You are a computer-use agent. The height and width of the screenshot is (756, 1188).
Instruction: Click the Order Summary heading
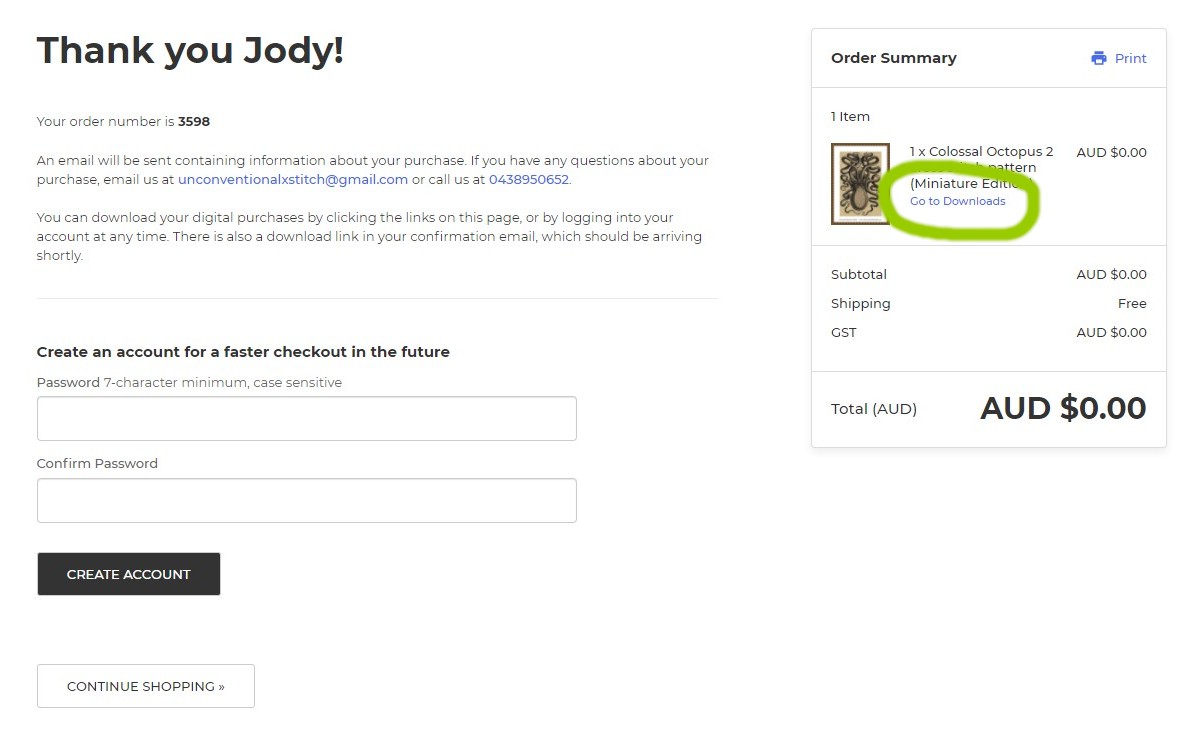893,58
